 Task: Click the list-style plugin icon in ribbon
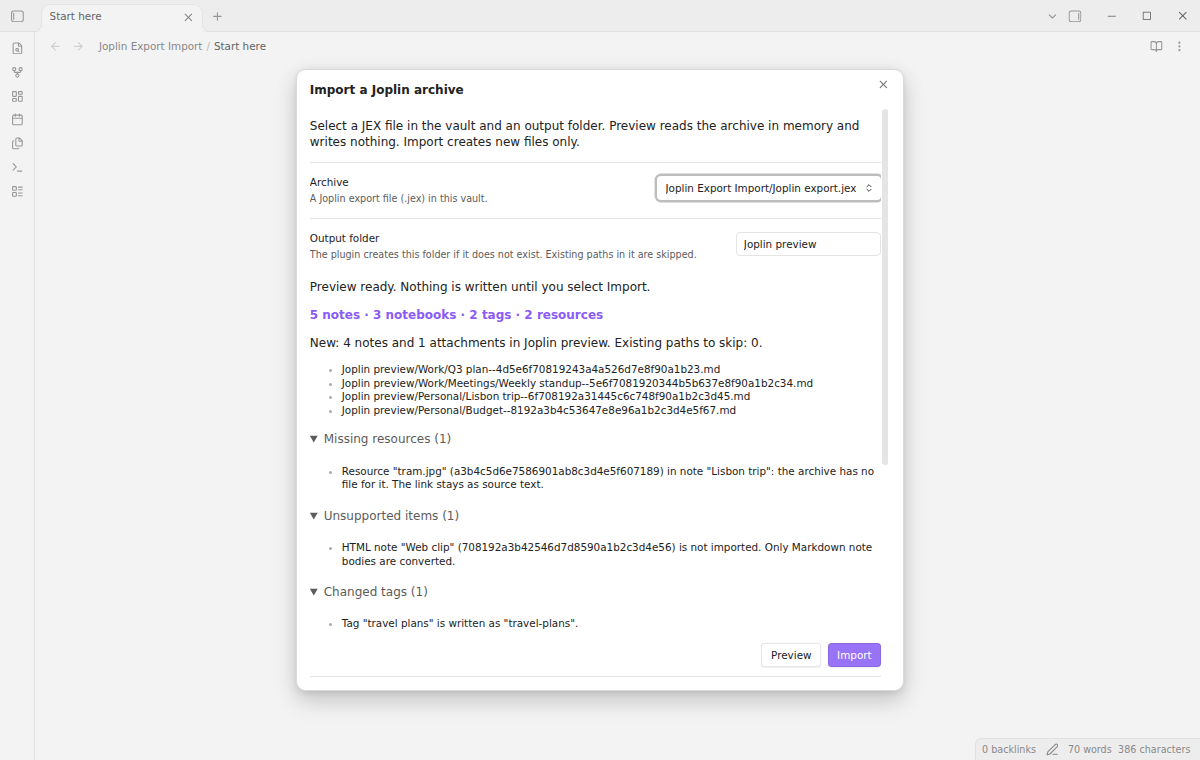(17, 191)
